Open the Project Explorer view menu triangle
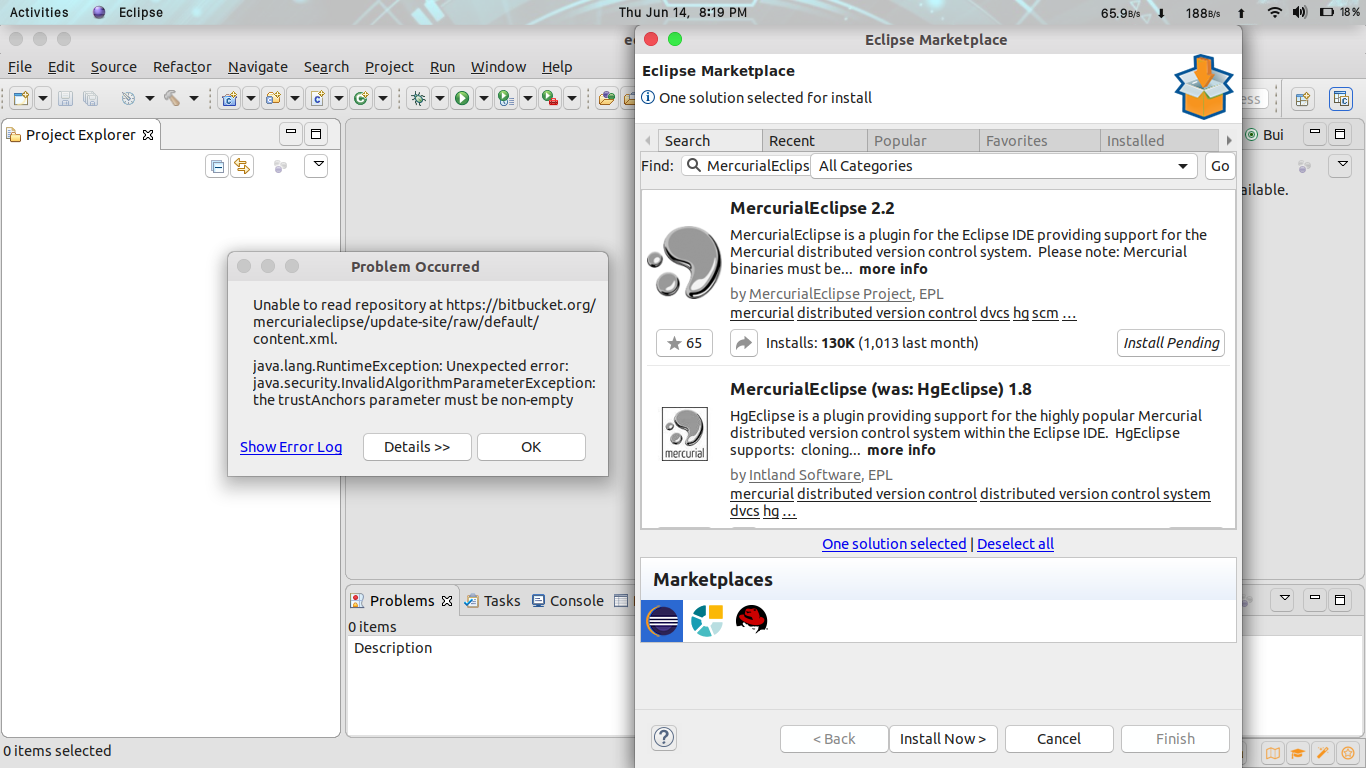This screenshot has width=1366, height=768. pyautogui.click(x=316, y=165)
